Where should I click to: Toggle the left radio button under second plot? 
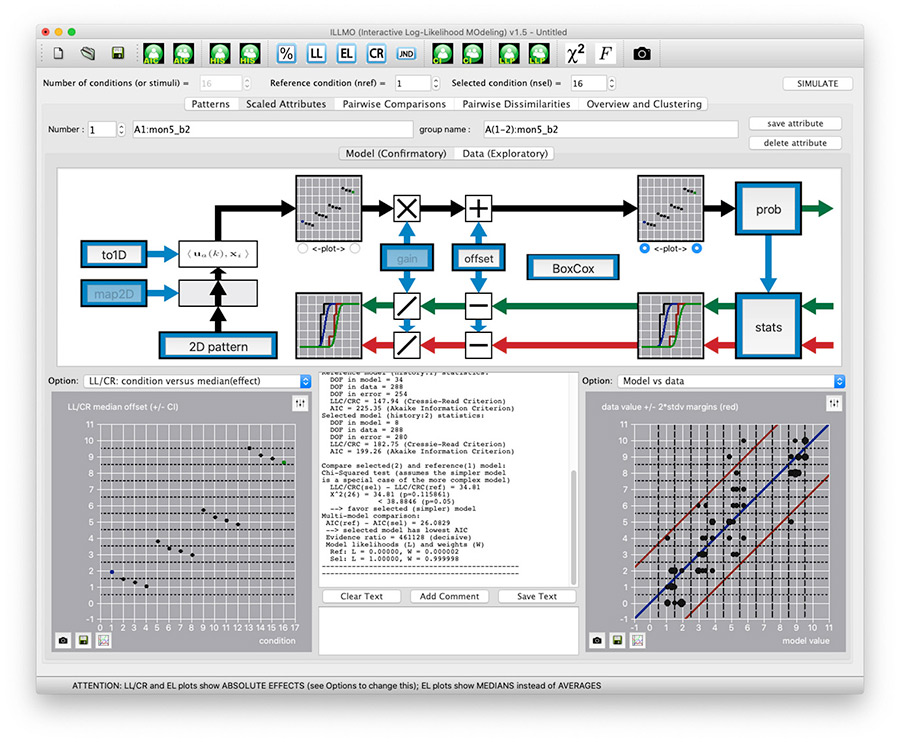(645, 248)
